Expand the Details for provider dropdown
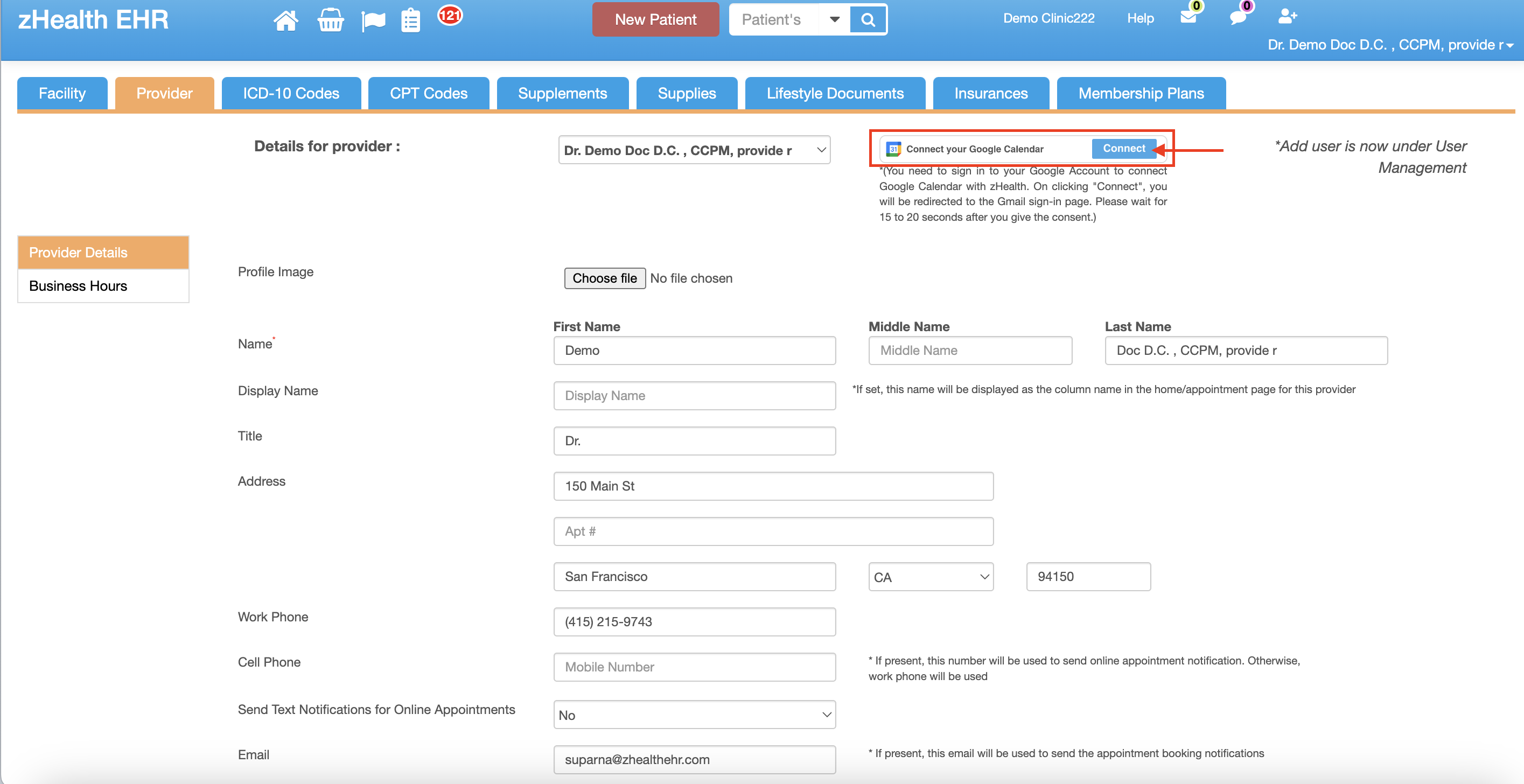Viewport: 1524px width, 784px height. (x=694, y=150)
